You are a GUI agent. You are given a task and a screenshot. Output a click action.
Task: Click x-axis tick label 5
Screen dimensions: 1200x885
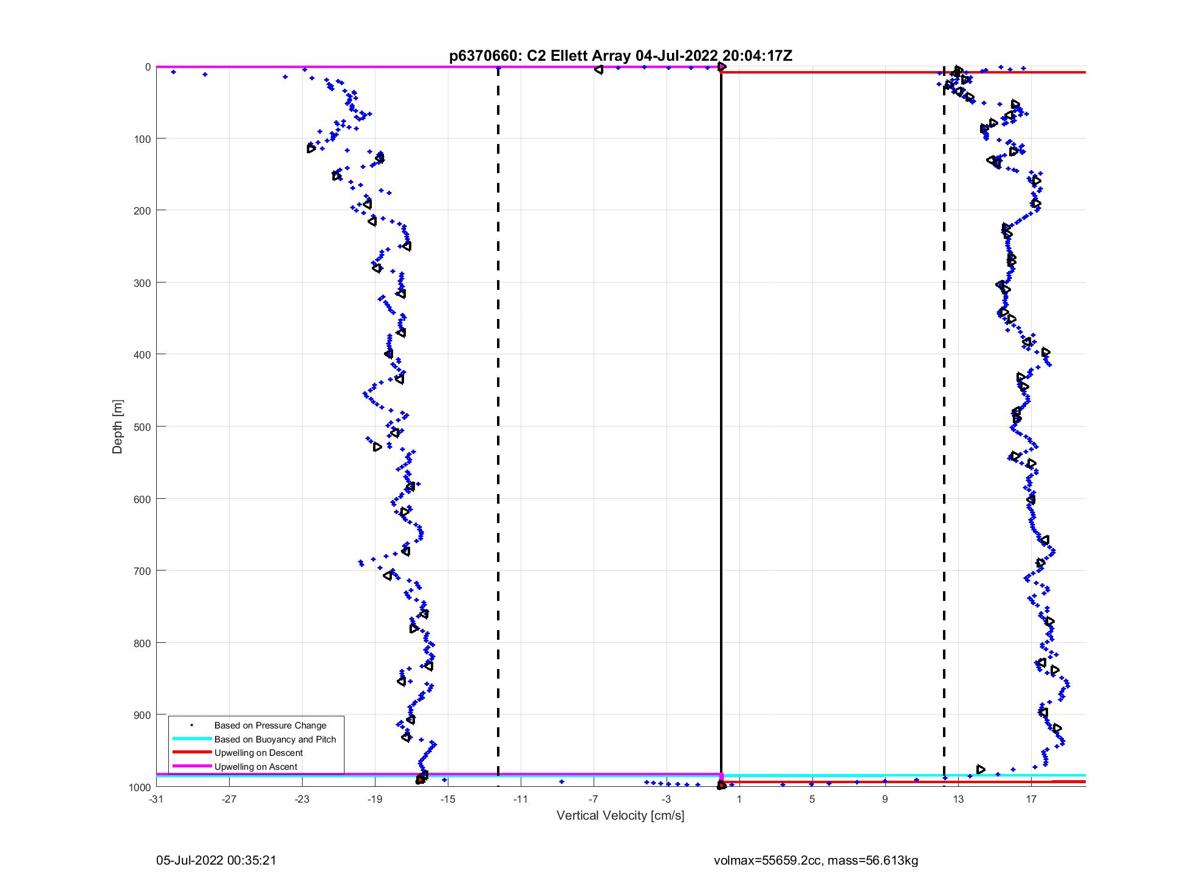[x=812, y=799]
